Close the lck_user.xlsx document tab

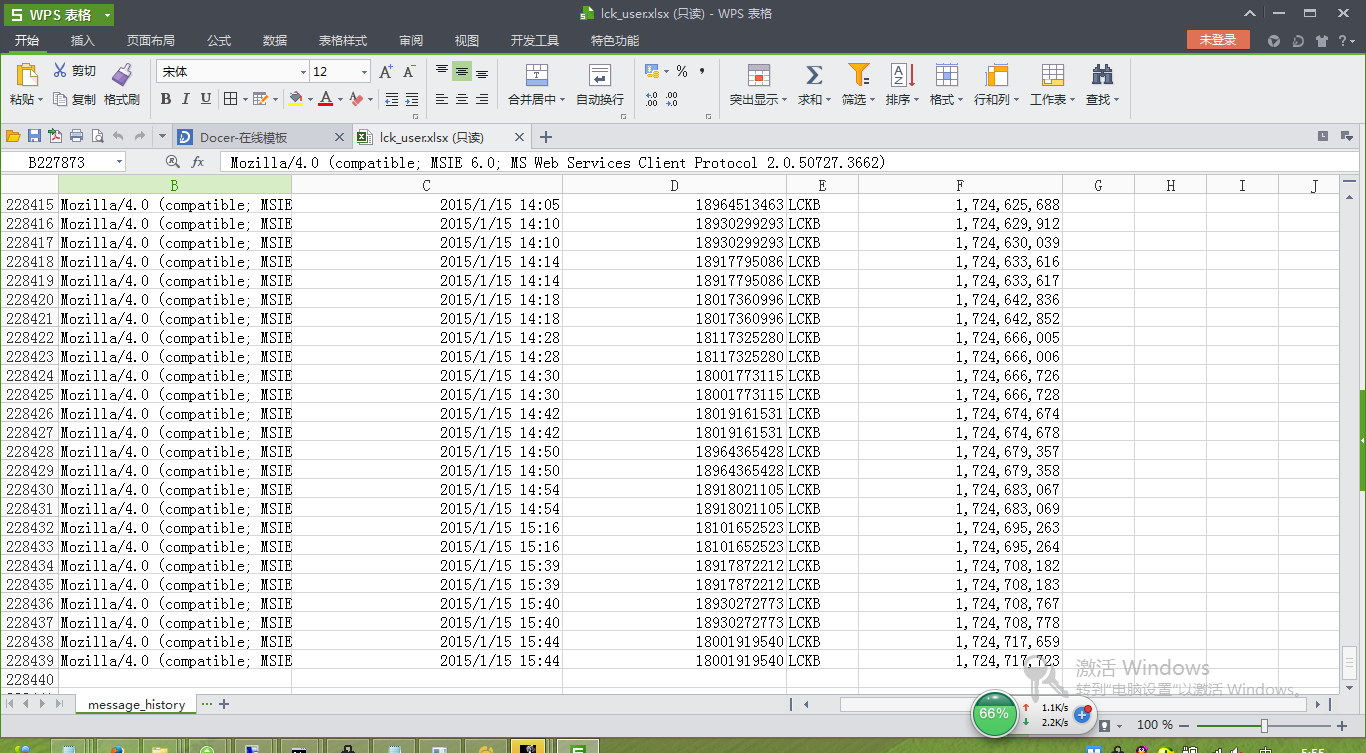click(520, 137)
